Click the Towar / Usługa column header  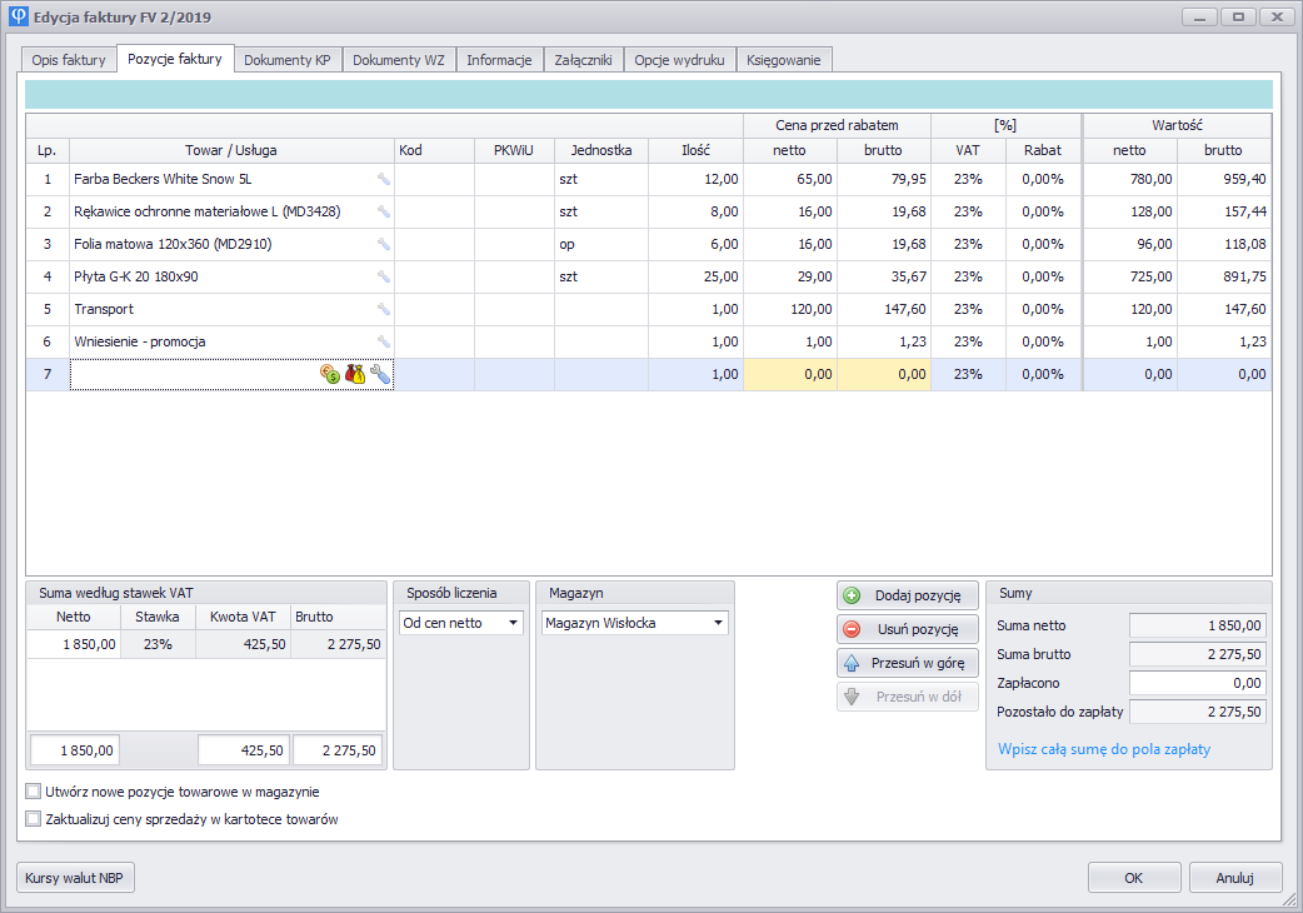[231, 151]
